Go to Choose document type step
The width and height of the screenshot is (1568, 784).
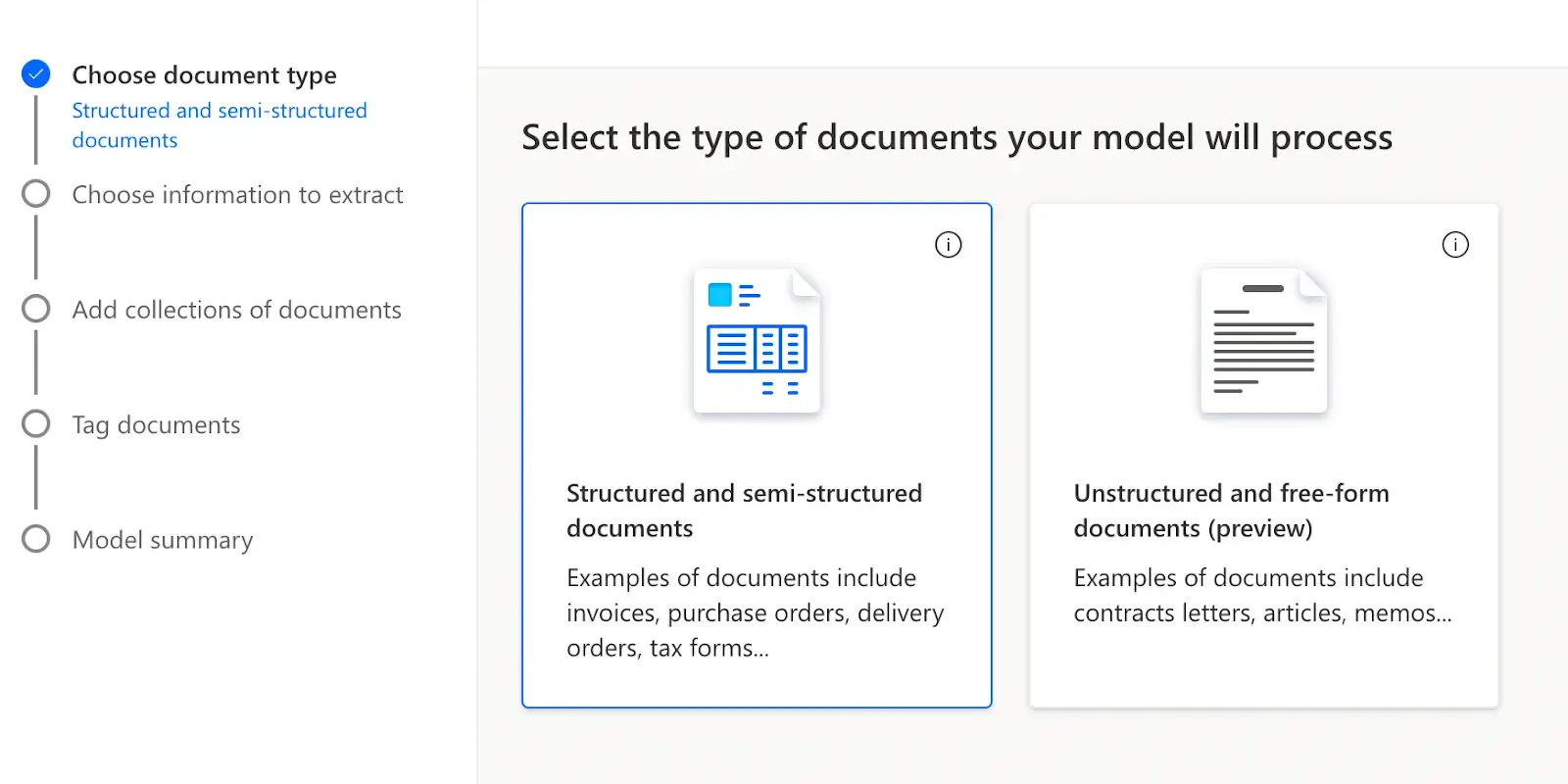coord(204,75)
